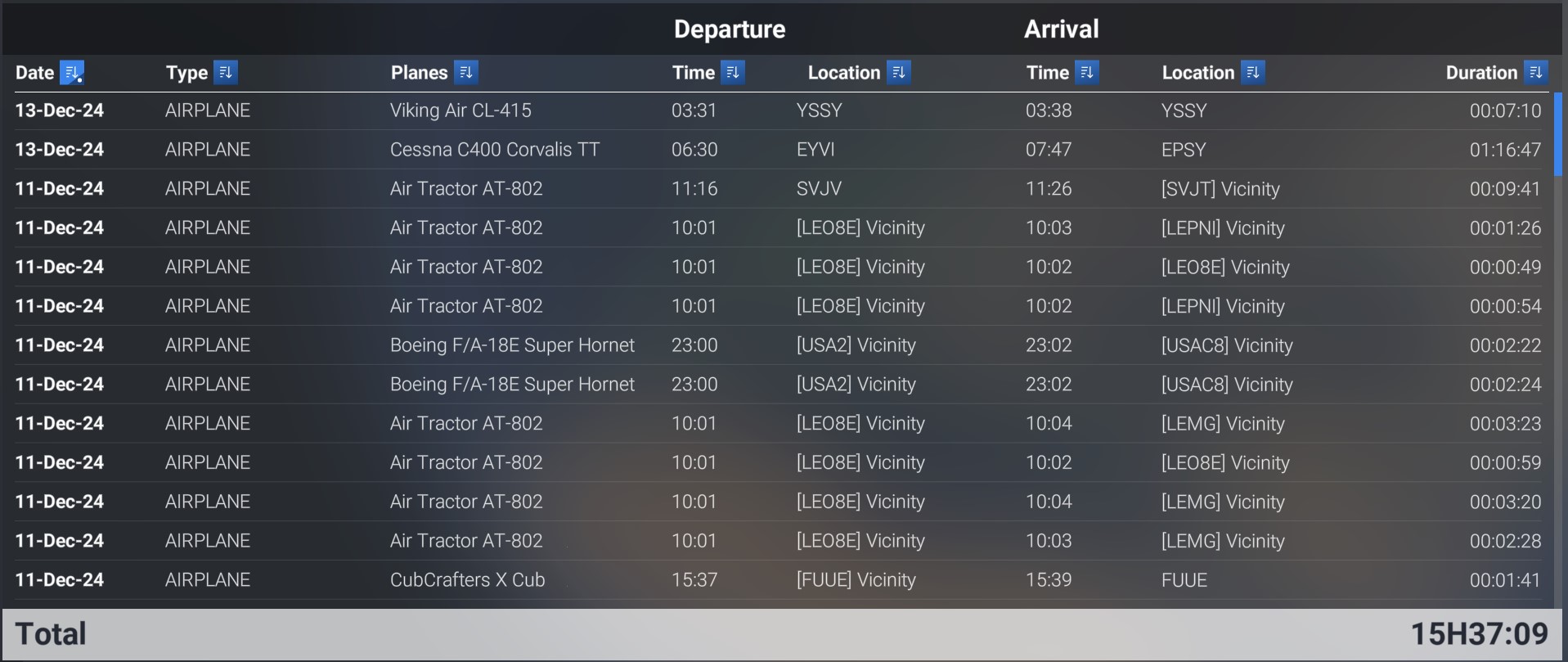Select flight arriving at EPSY
The image size is (1568, 662).
[778, 150]
